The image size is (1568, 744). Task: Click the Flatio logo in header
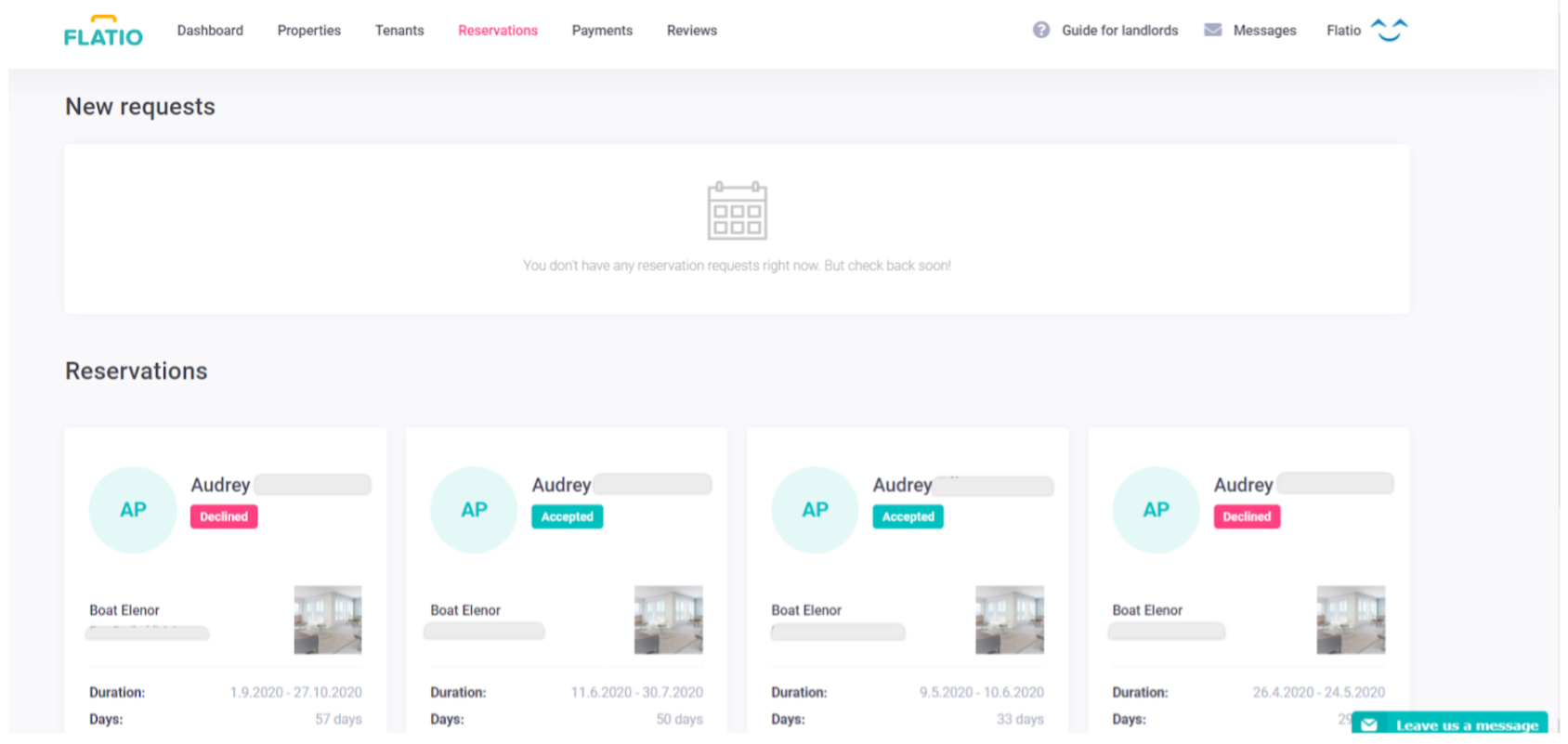103,31
